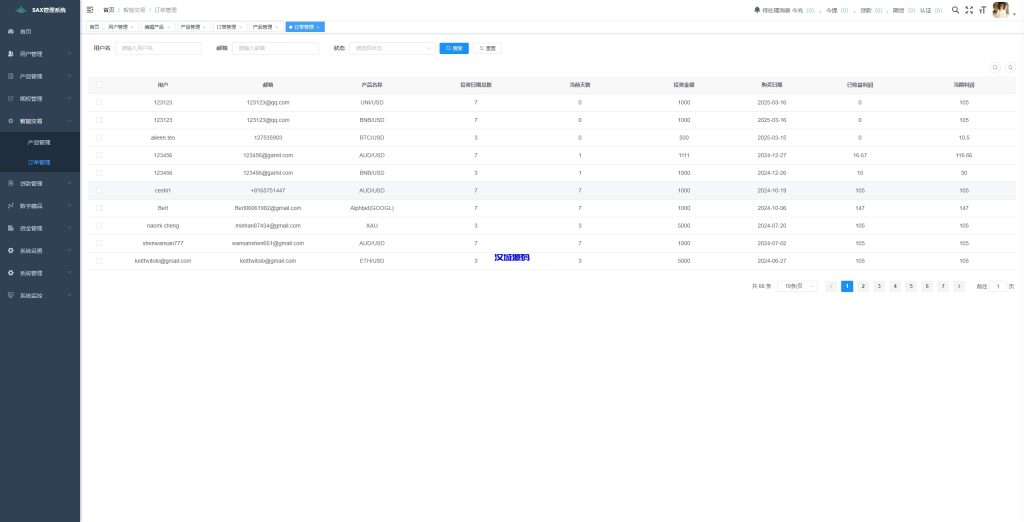Open the 状态 status dropdown

tap(391, 48)
